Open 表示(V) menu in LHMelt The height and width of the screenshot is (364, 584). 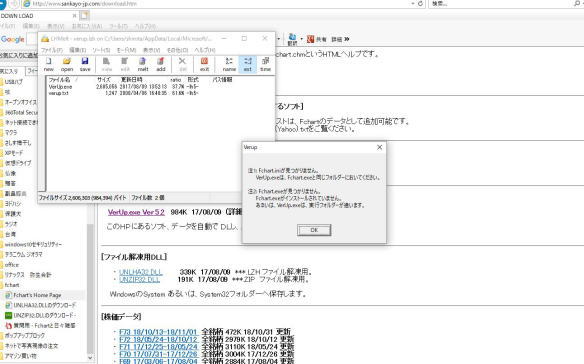click(151, 50)
